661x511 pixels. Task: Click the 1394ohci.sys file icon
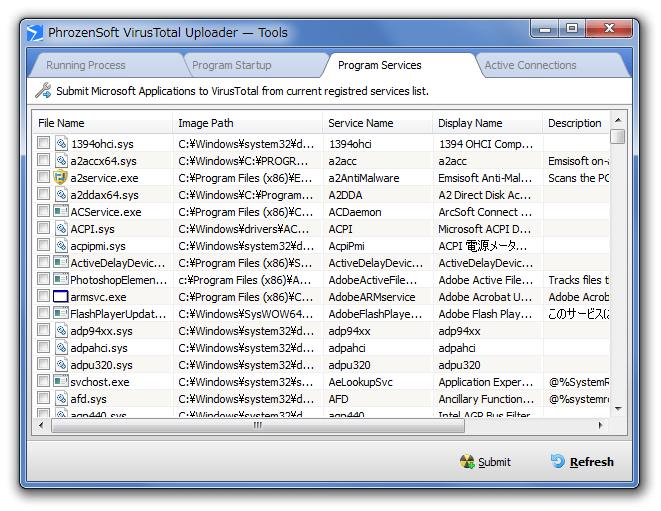click(61, 143)
